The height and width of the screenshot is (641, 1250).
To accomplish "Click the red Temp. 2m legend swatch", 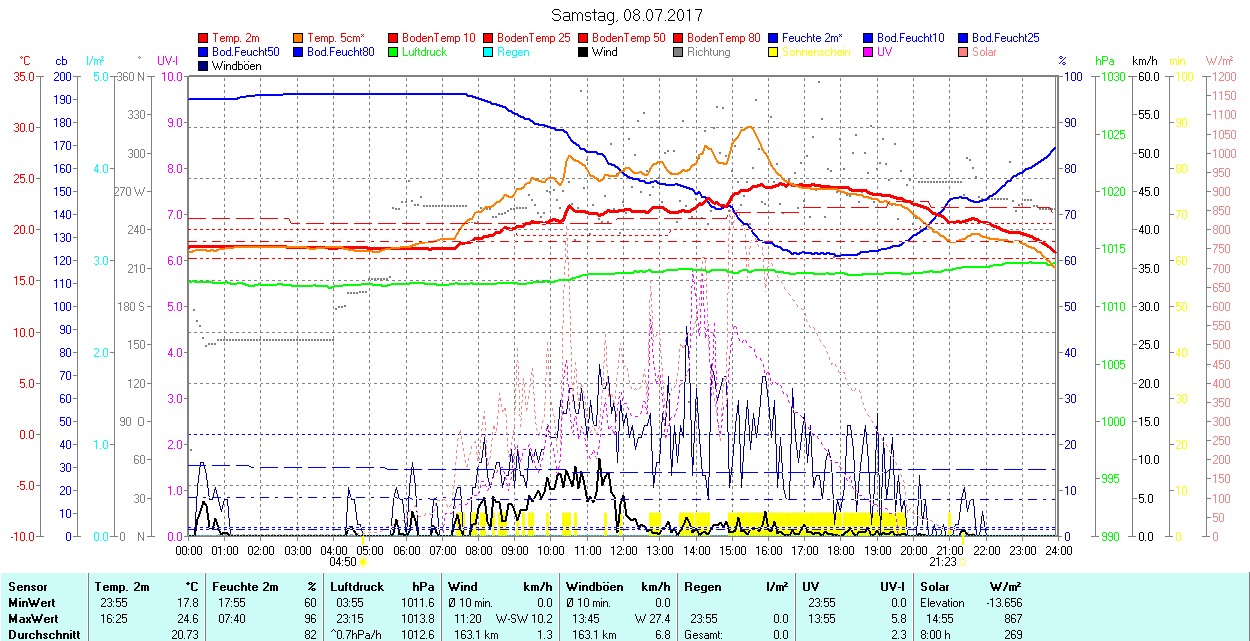I will (204, 38).
